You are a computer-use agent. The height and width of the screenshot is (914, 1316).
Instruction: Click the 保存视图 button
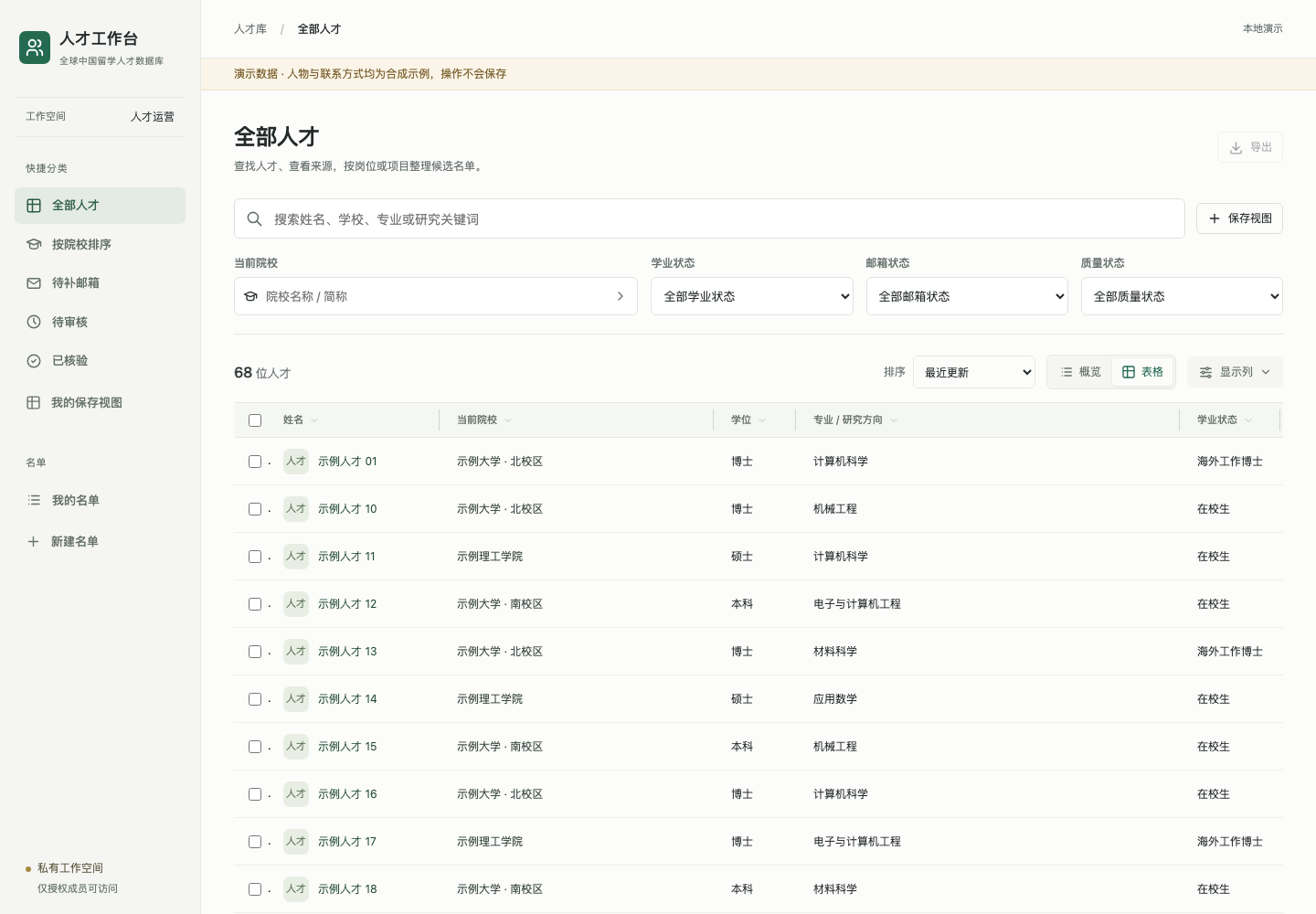click(1239, 218)
